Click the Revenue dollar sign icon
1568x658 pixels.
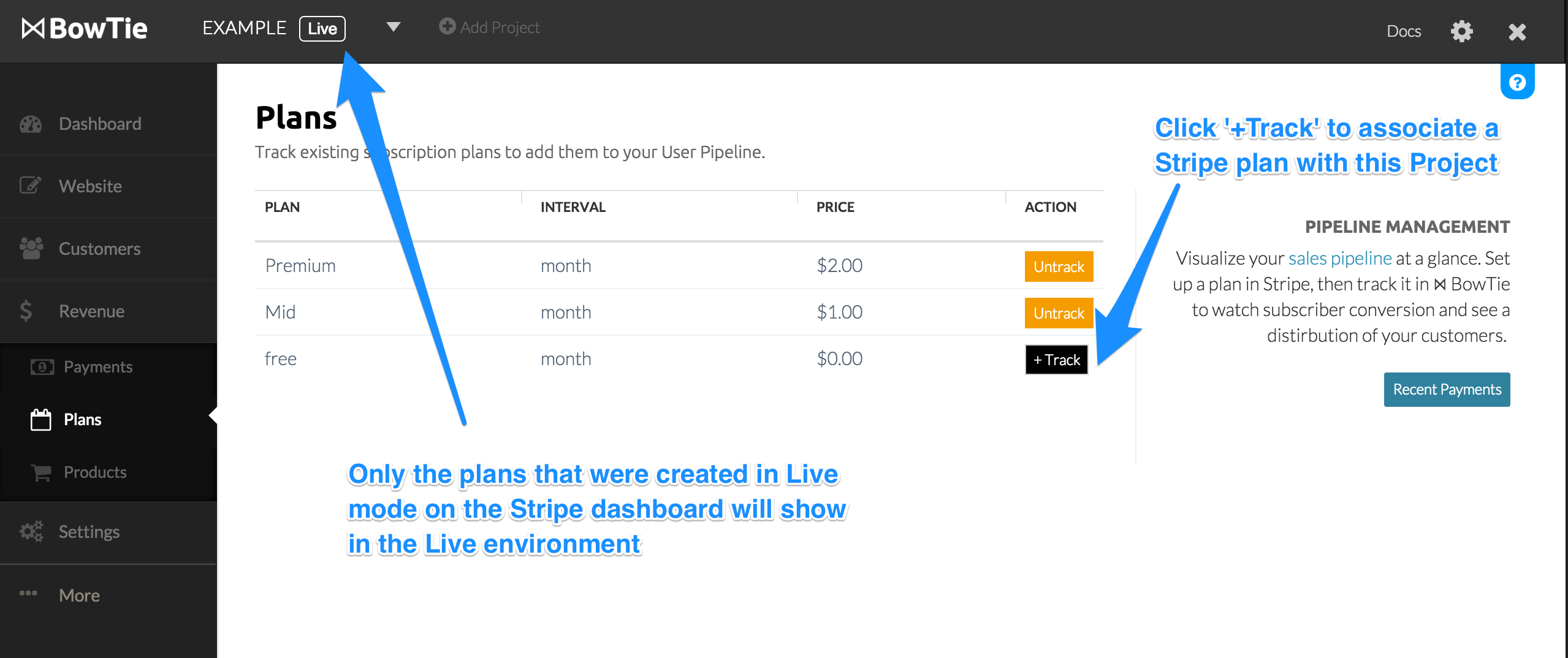click(x=26, y=311)
